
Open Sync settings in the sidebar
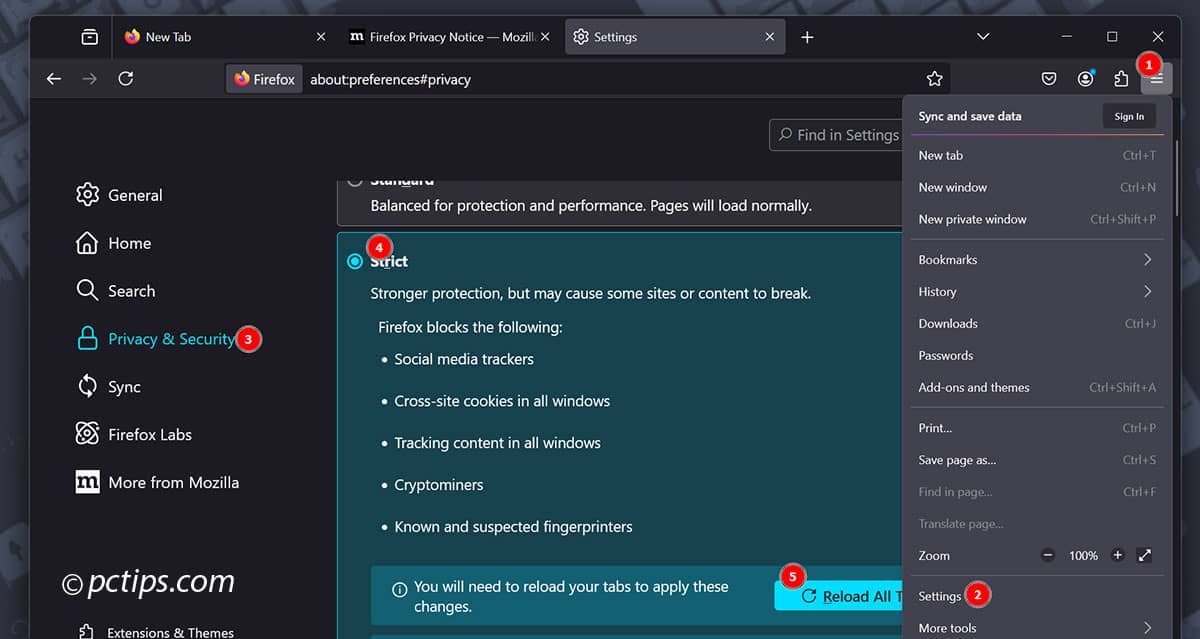(109, 387)
